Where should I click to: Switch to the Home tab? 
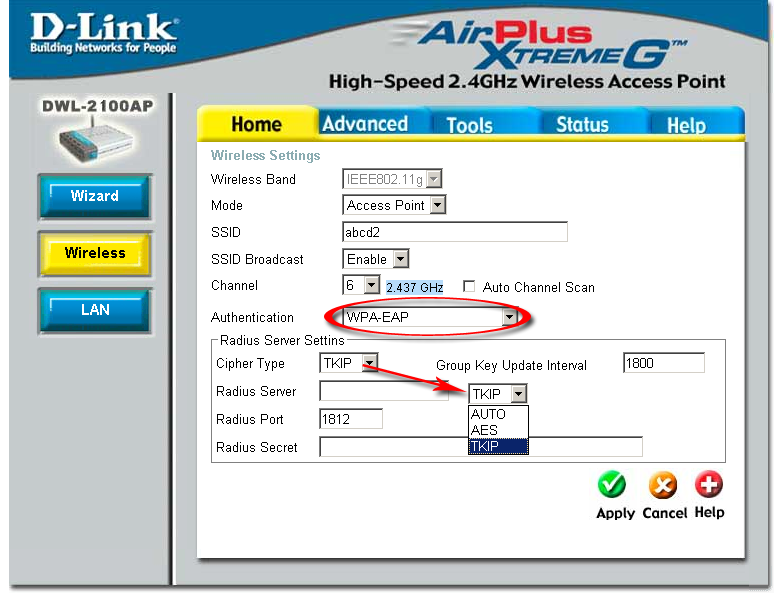click(x=257, y=124)
